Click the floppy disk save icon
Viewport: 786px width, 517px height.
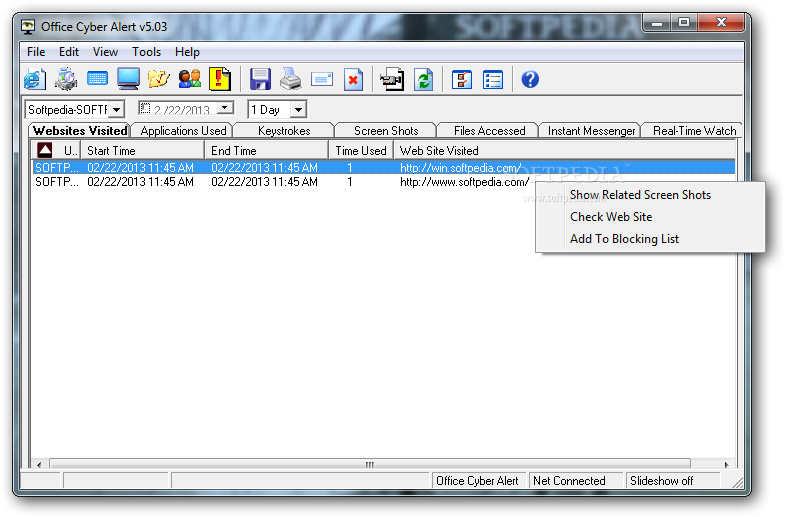click(x=260, y=79)
